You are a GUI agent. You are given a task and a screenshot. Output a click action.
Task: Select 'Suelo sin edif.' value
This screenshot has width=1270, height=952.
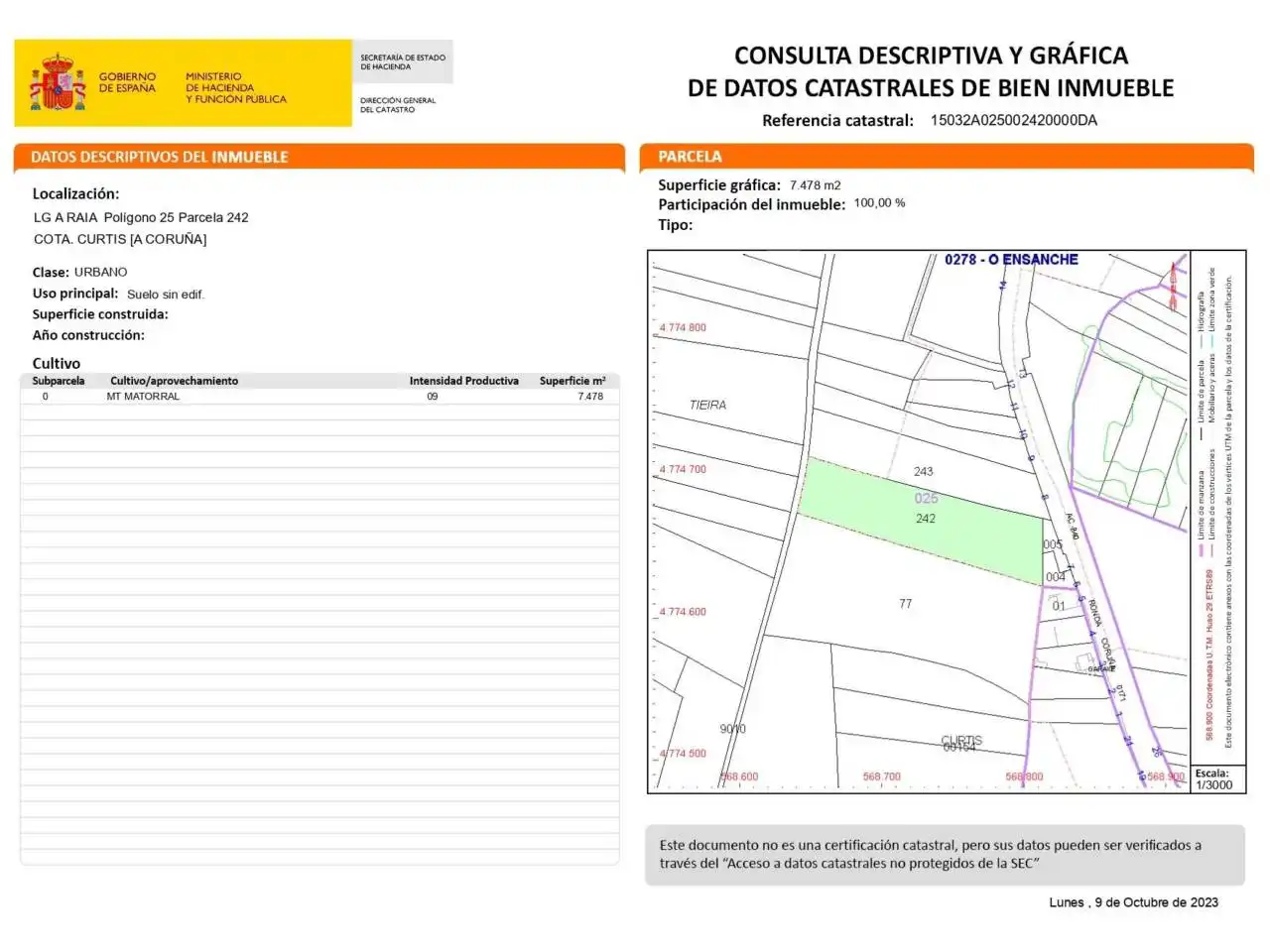[166, 295]
